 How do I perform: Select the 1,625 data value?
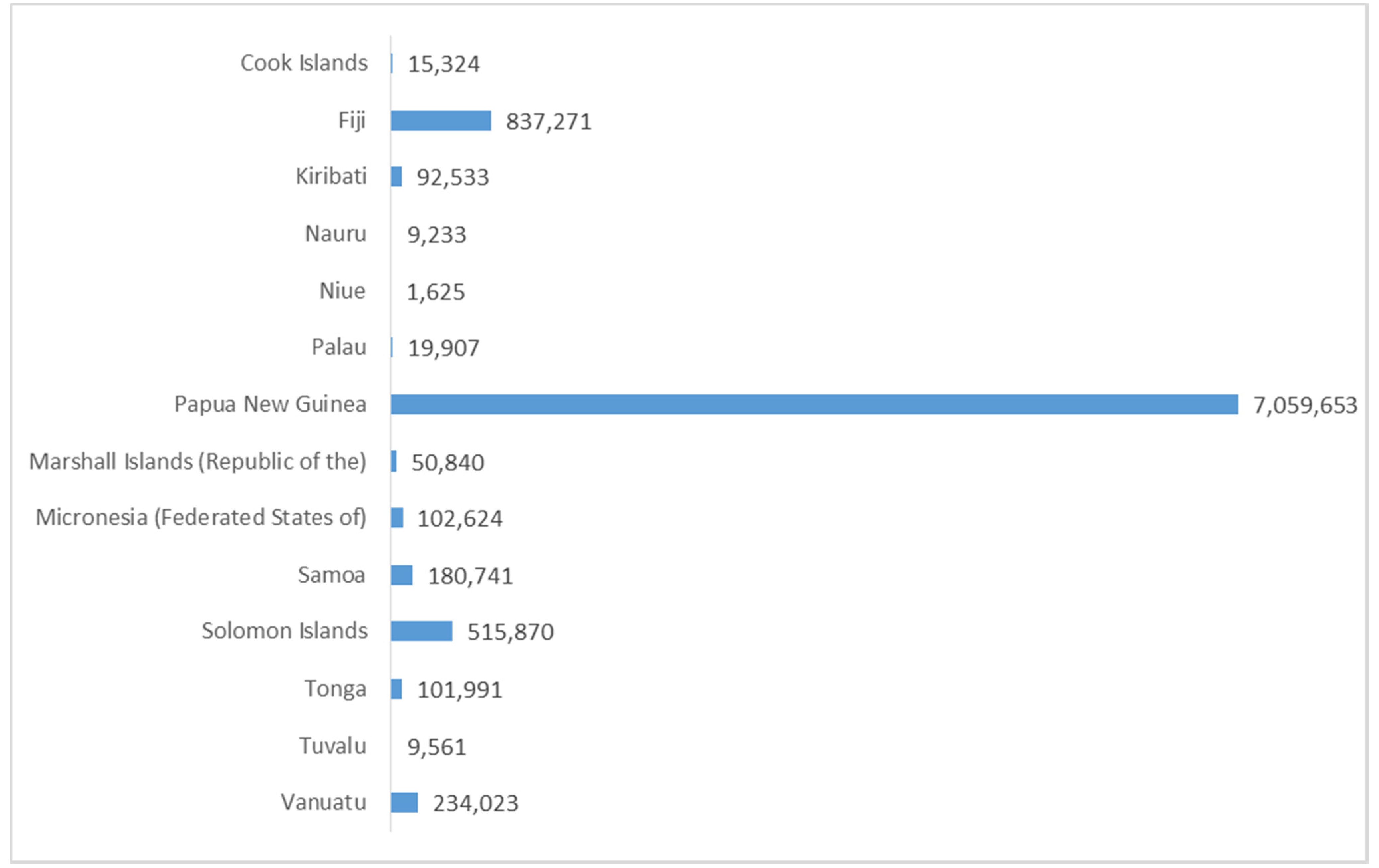435,292
